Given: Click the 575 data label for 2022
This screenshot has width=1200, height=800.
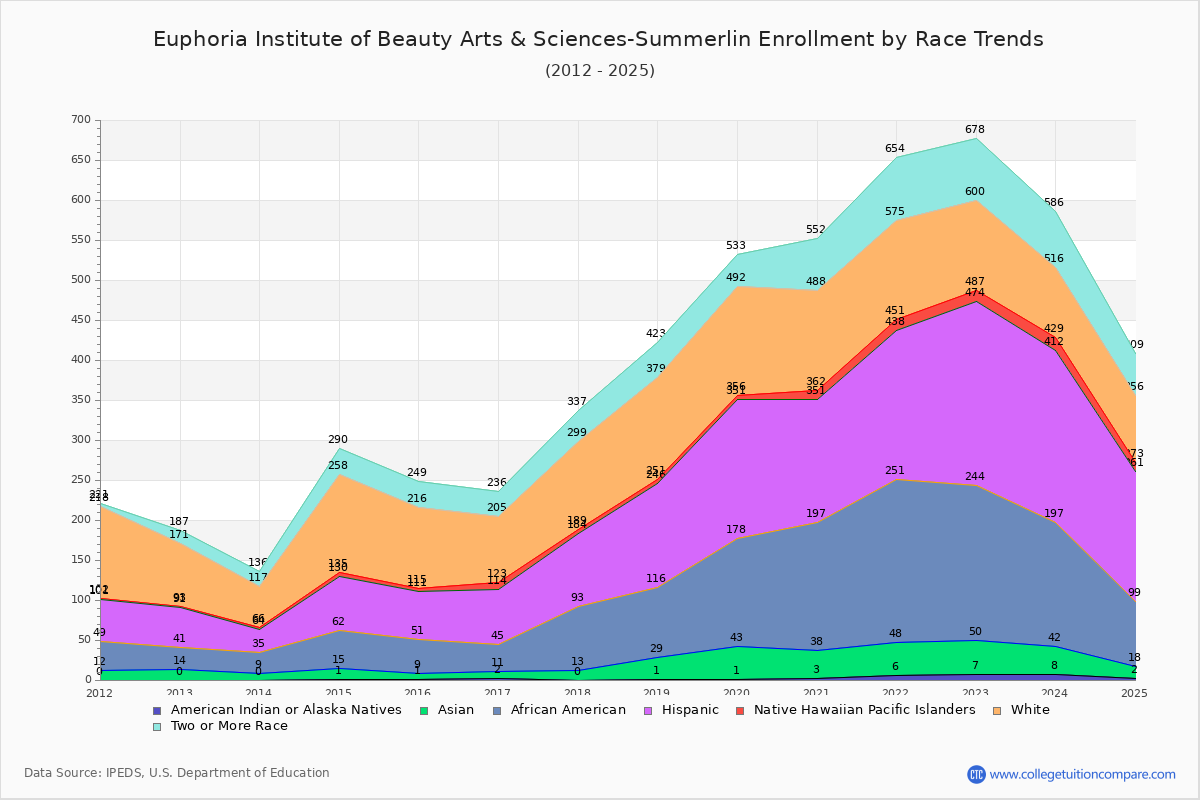Looking at the screenshot, I should pos(895,212).
